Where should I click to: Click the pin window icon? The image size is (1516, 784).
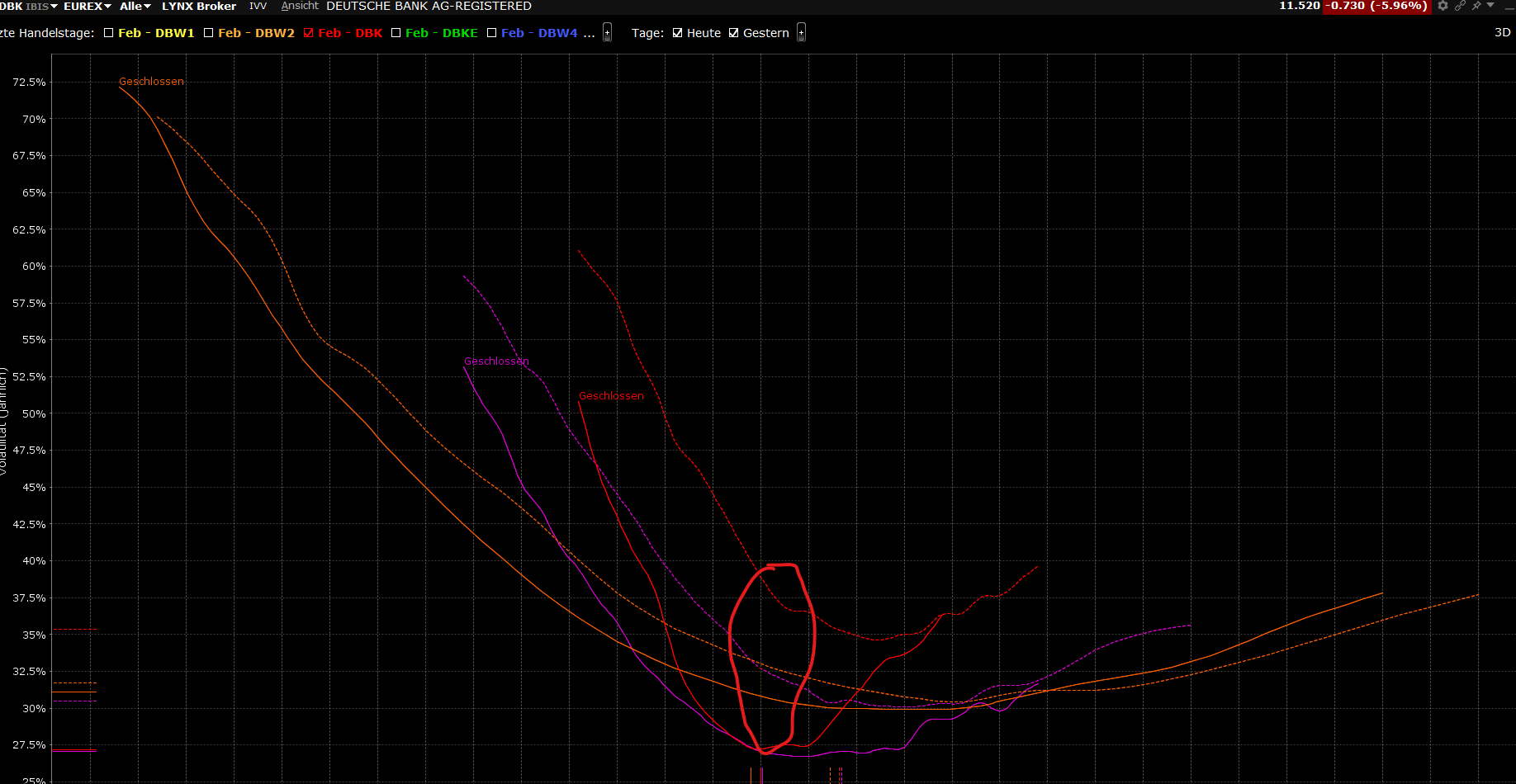[1476, 6]
